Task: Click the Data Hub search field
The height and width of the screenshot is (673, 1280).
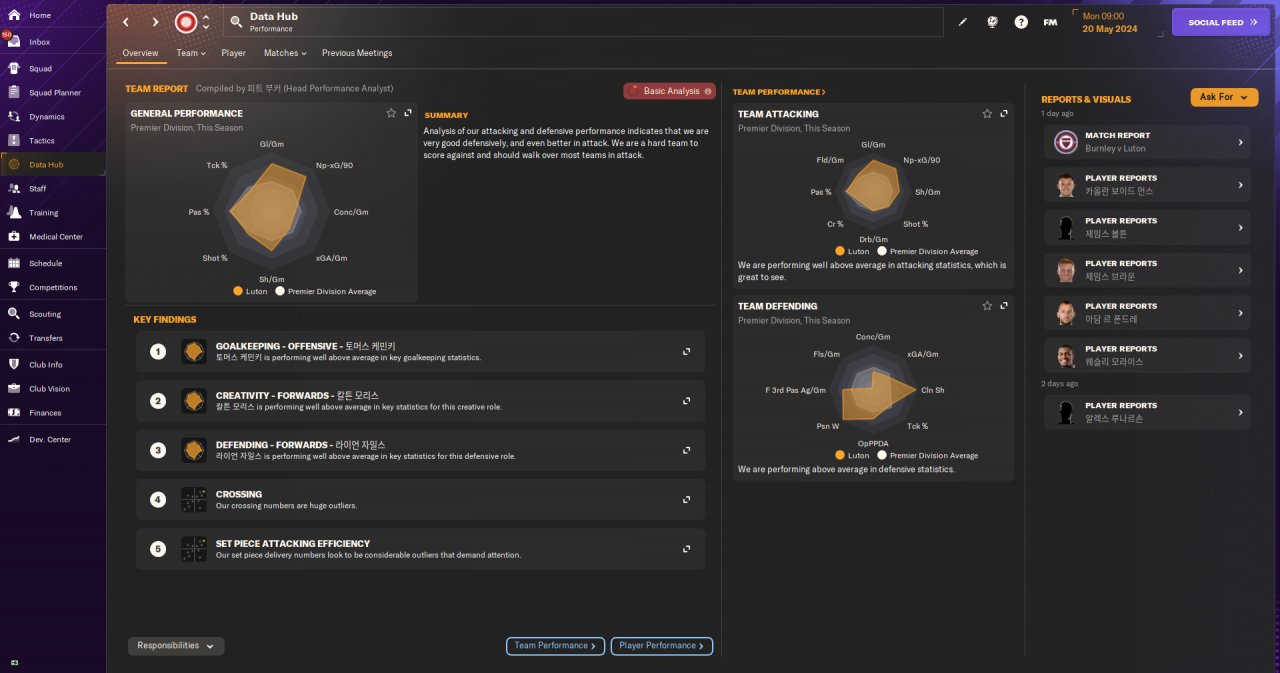Action: pyautogui.click(x=583, y=22)
